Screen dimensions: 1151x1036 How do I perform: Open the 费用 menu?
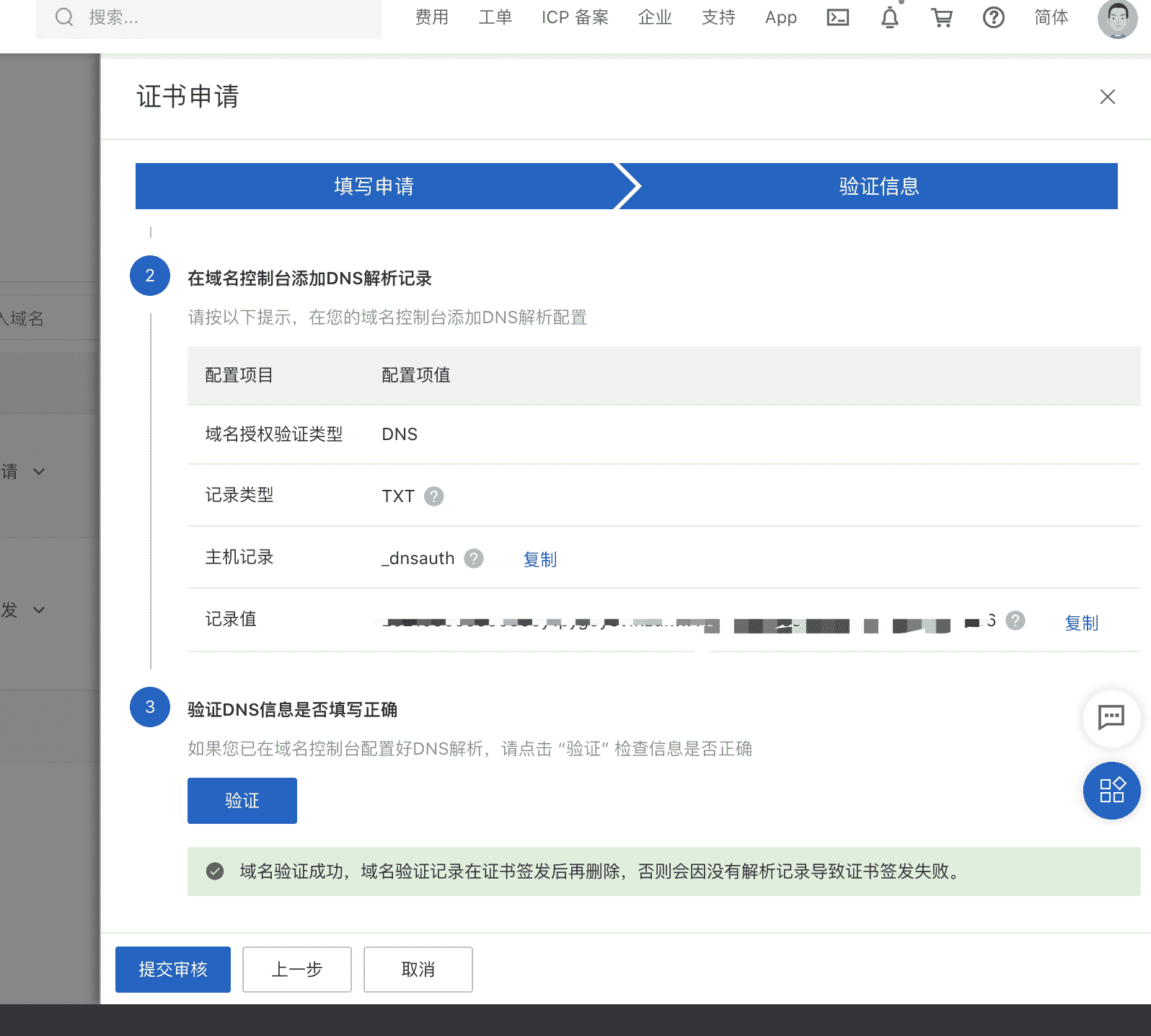tap(432, 17)
